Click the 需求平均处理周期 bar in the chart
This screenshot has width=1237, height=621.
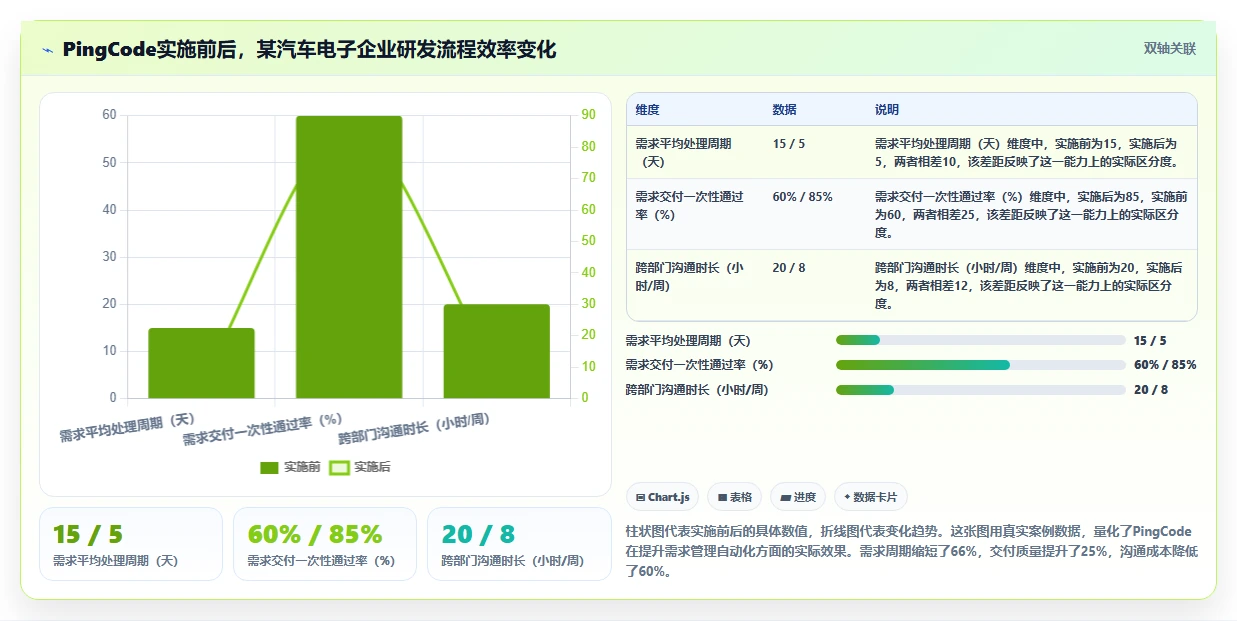[201, 363]
